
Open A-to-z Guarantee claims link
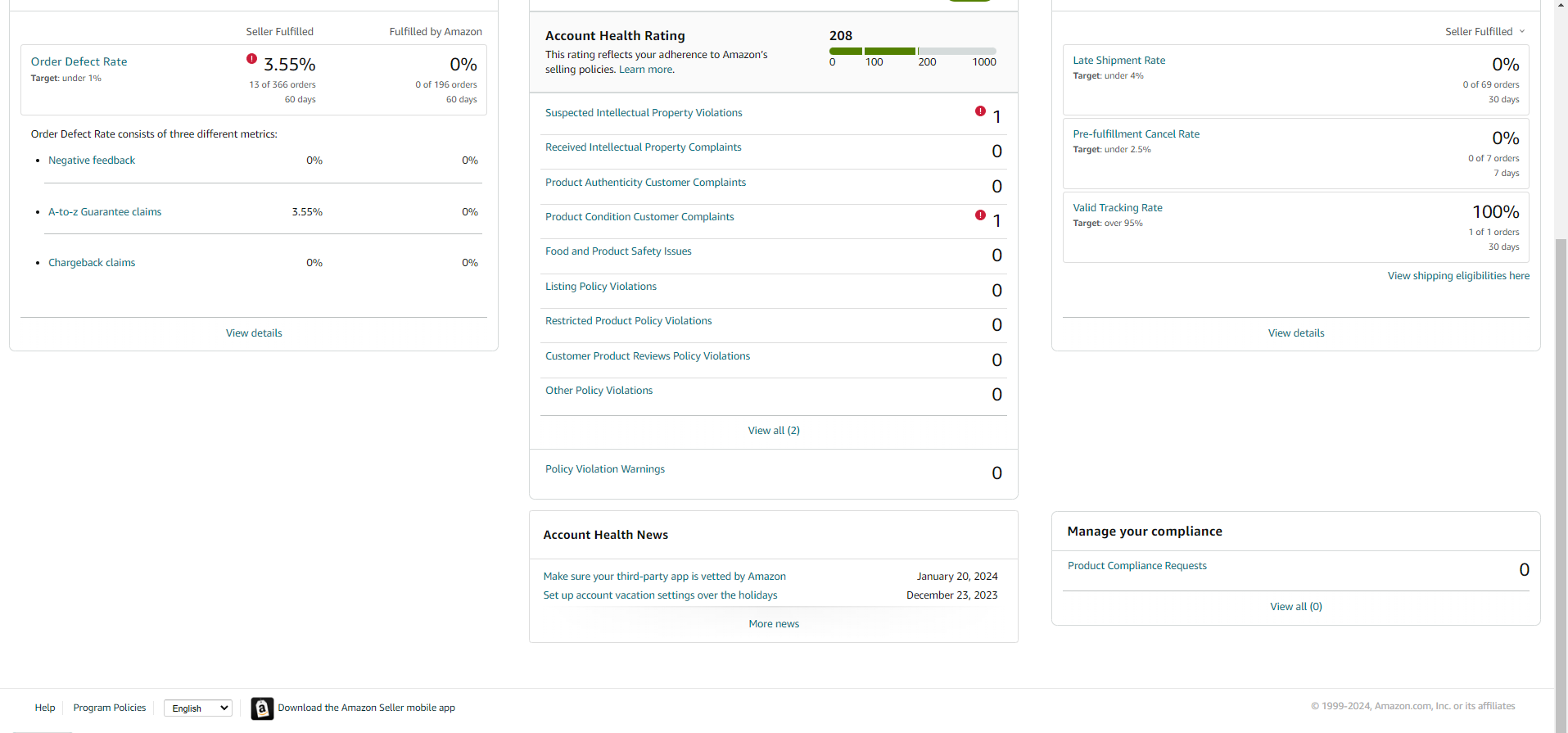click(105, 212)
